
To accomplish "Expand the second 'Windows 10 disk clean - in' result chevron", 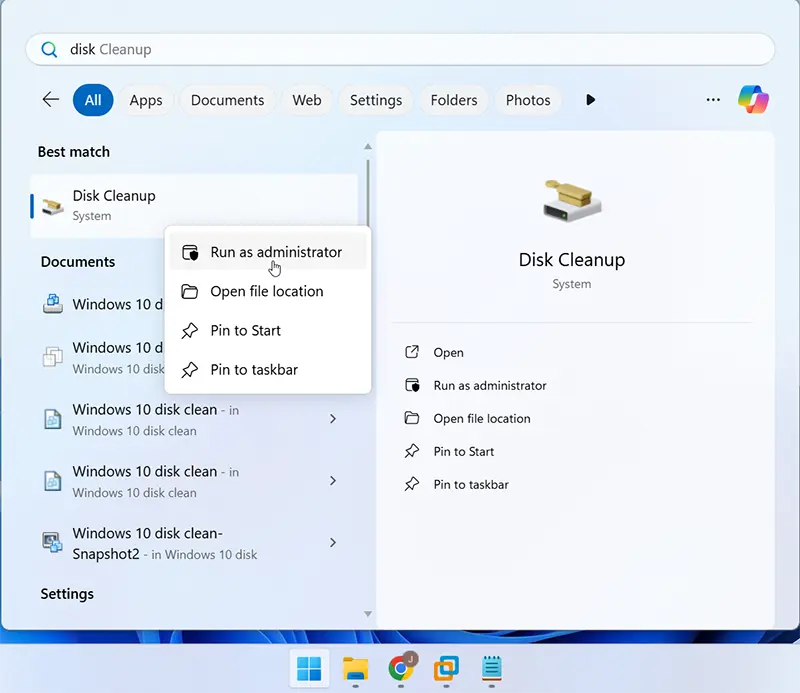I will point(333,481).
